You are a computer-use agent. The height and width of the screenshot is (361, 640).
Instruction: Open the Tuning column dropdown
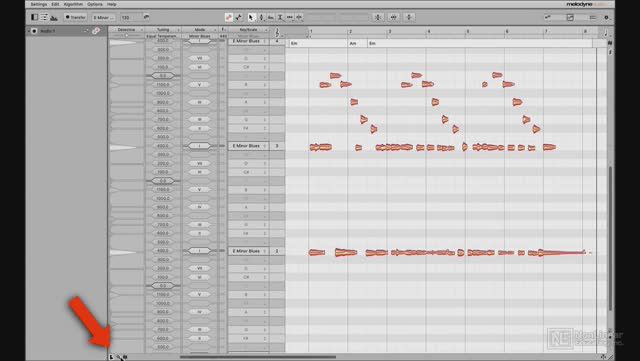[163, 29]
